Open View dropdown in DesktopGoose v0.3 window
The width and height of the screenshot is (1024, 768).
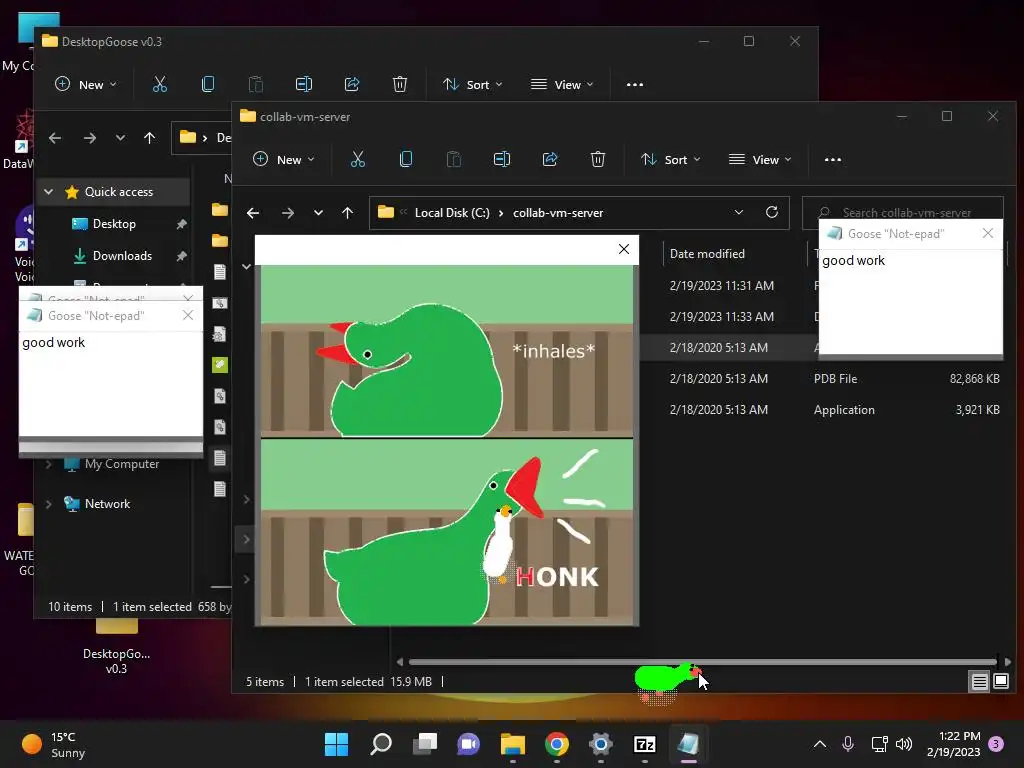click(x=562, y=84)
